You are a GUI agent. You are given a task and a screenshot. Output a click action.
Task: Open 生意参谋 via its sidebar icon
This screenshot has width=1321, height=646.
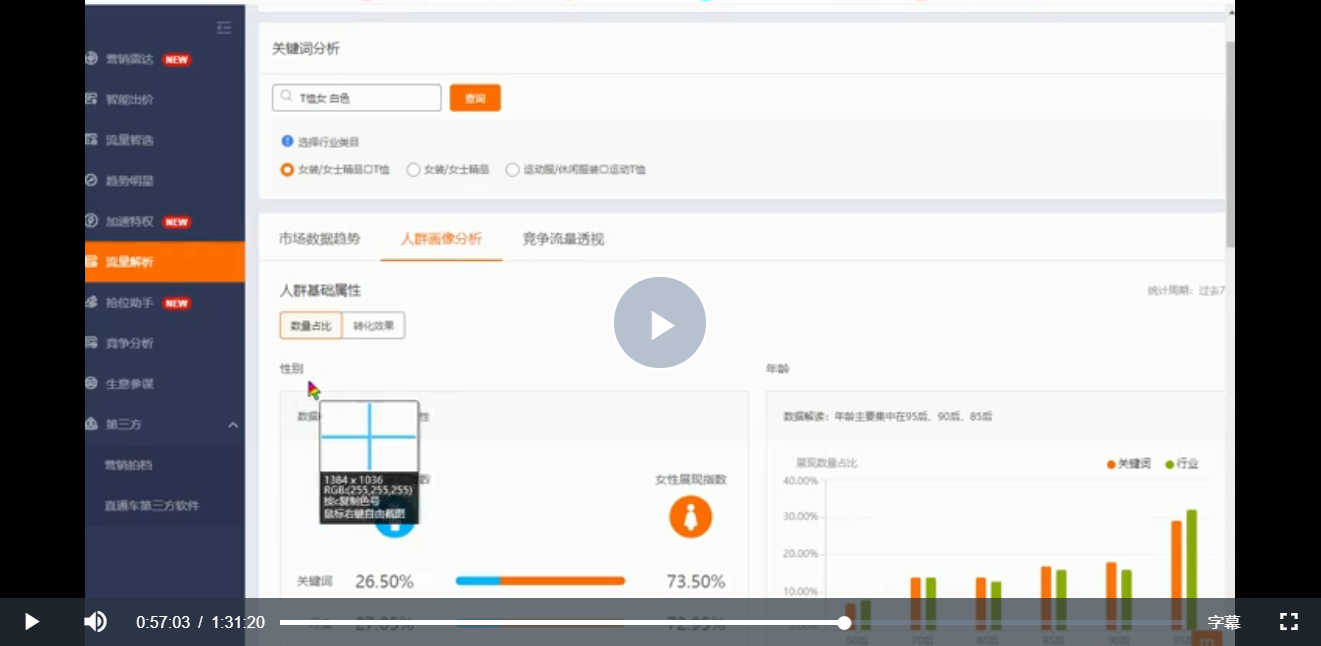point(91,383)
